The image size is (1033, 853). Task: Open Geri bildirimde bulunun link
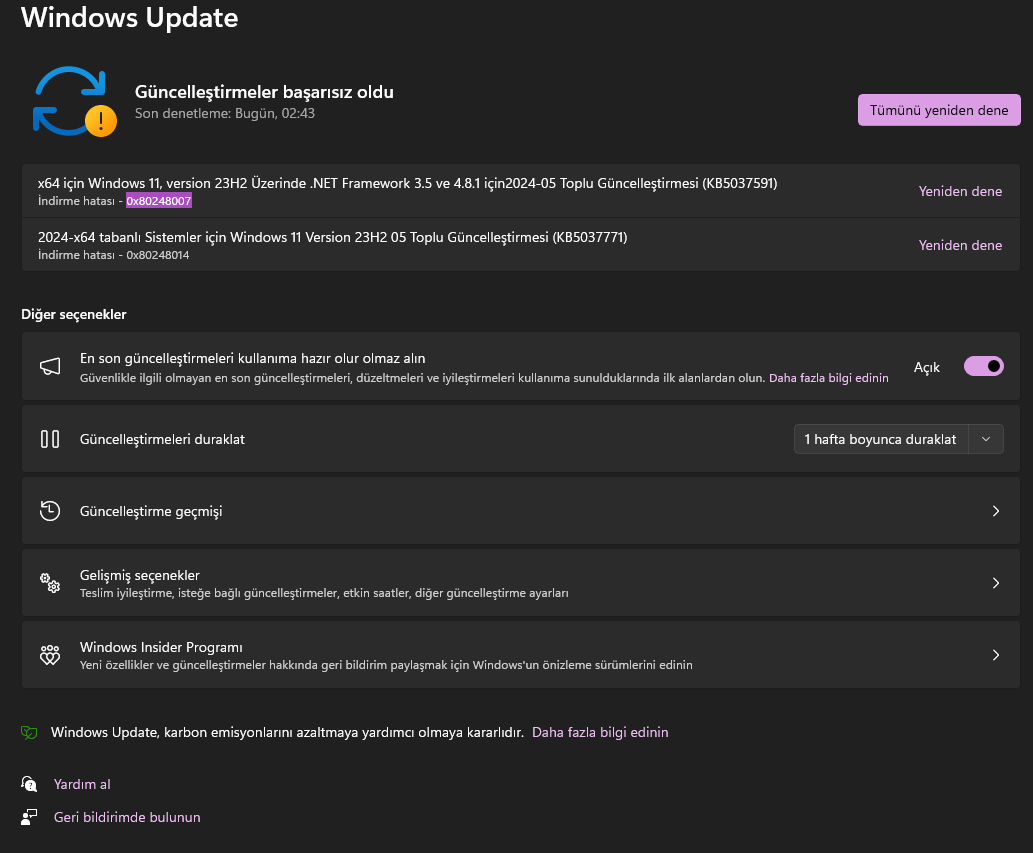[x=126, y=817]
